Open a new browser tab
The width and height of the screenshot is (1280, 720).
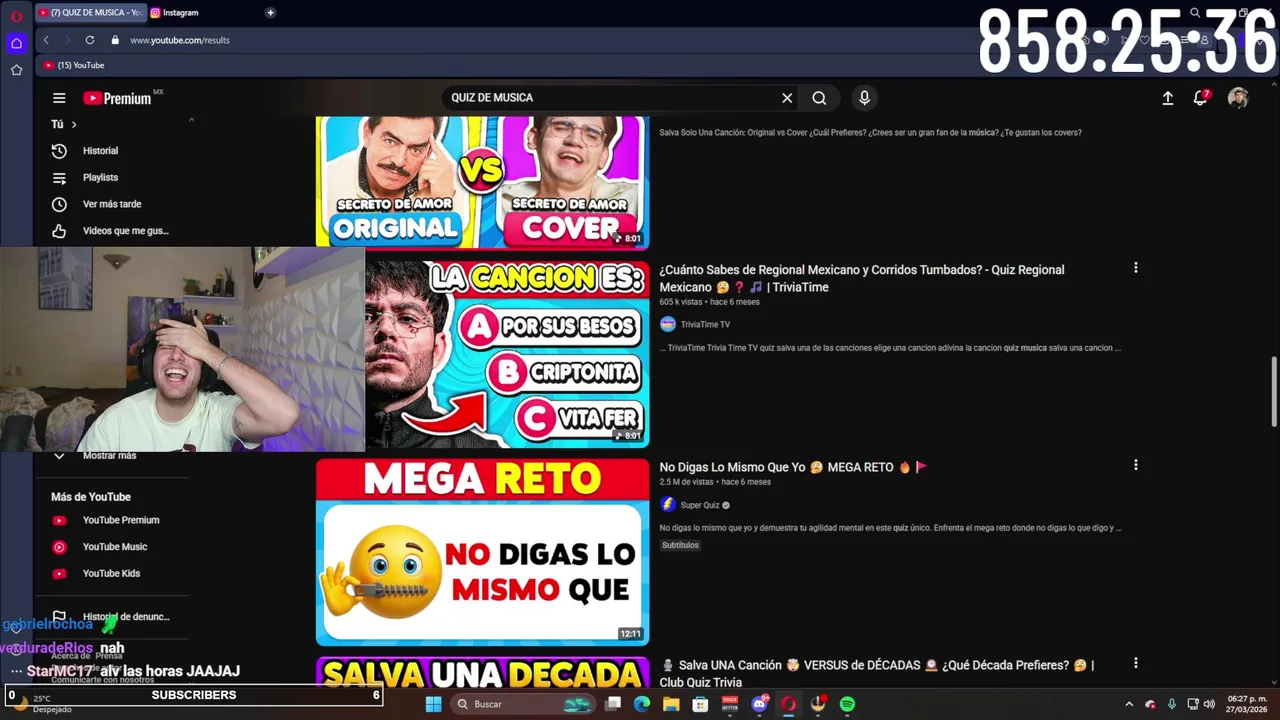270,12
